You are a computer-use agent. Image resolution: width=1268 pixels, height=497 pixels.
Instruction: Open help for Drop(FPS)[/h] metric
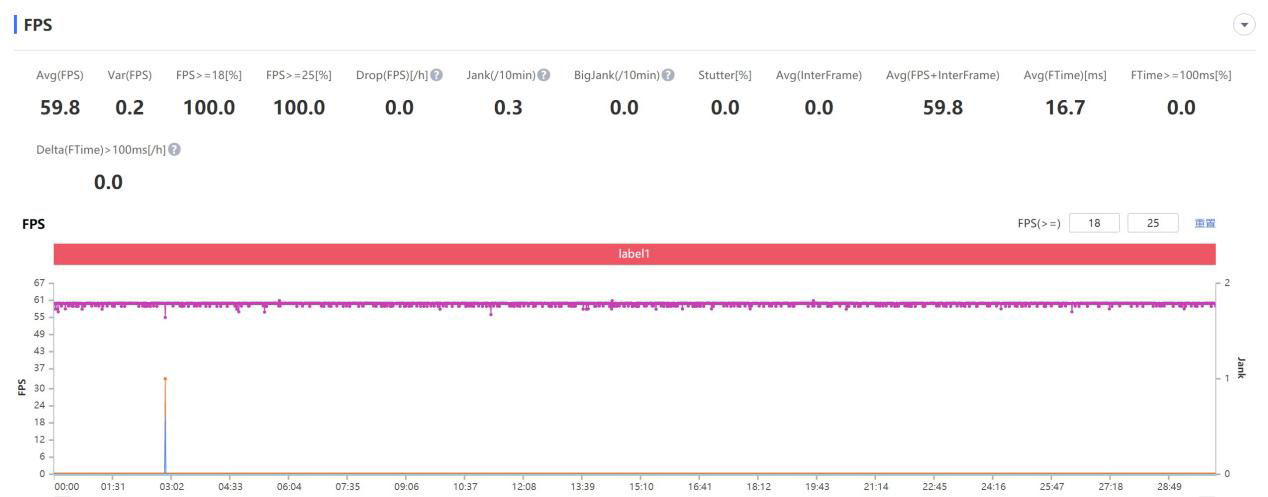coord(437,76)
